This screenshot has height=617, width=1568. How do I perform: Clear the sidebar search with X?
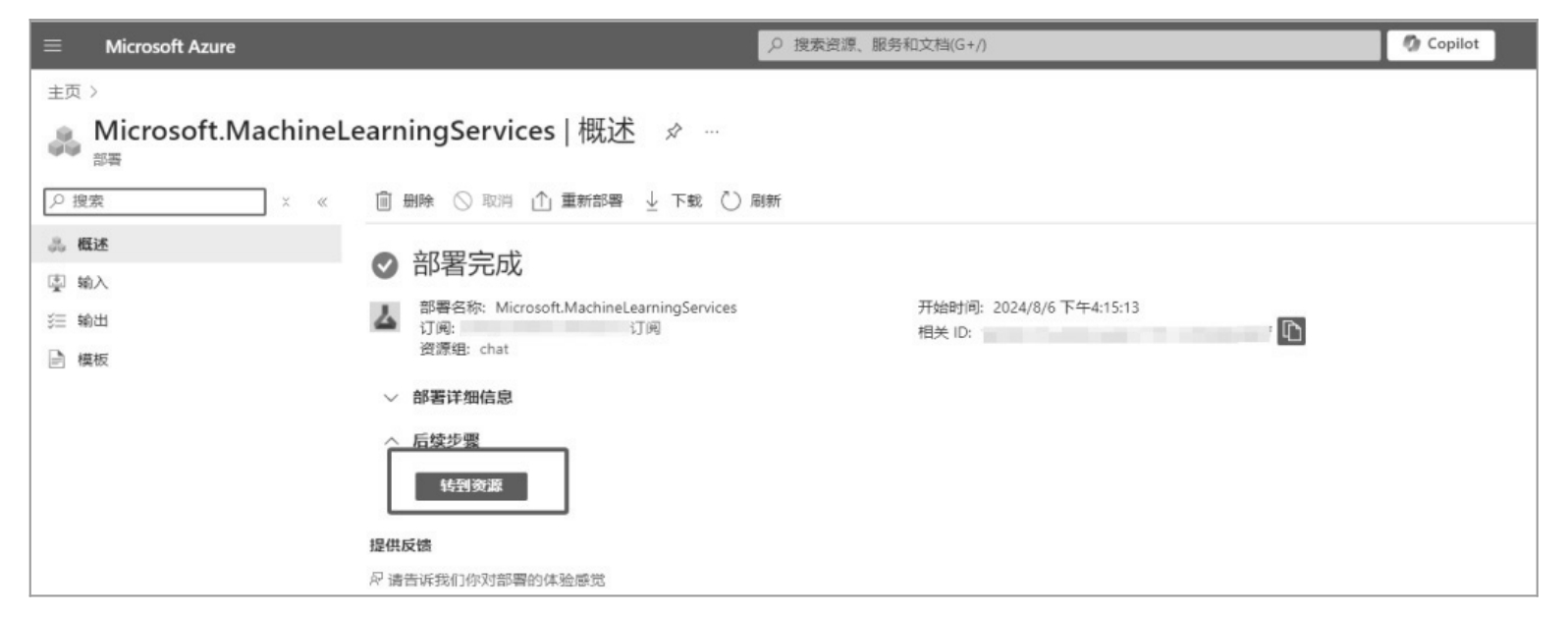pos(286,201)
